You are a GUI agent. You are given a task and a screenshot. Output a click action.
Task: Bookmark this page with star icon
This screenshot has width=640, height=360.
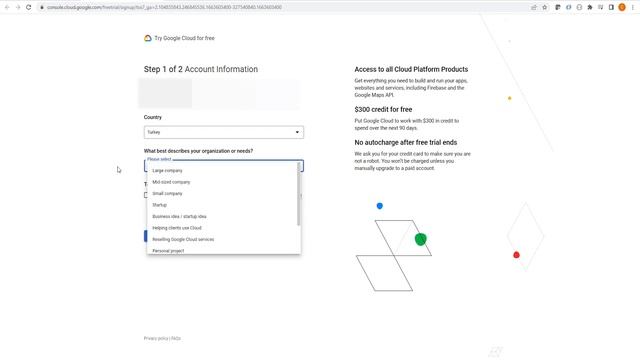[x=544, y=7]
